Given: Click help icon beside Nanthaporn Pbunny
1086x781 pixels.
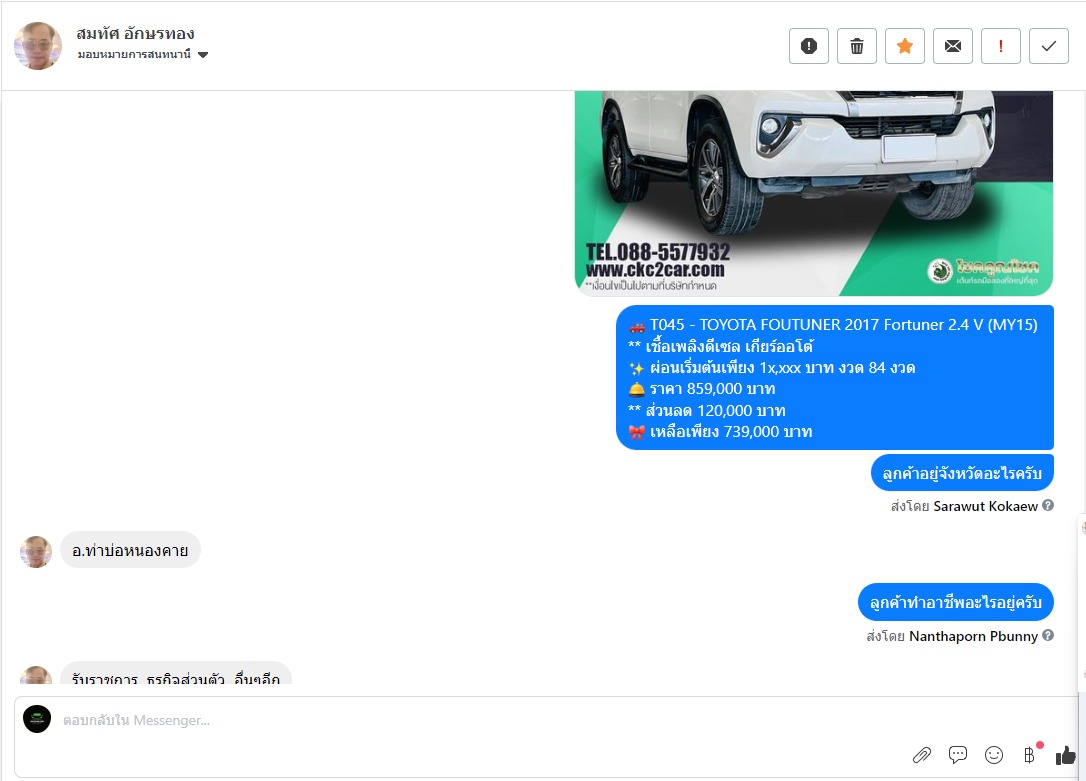Looking at the screenshot, I should 1048,635.
